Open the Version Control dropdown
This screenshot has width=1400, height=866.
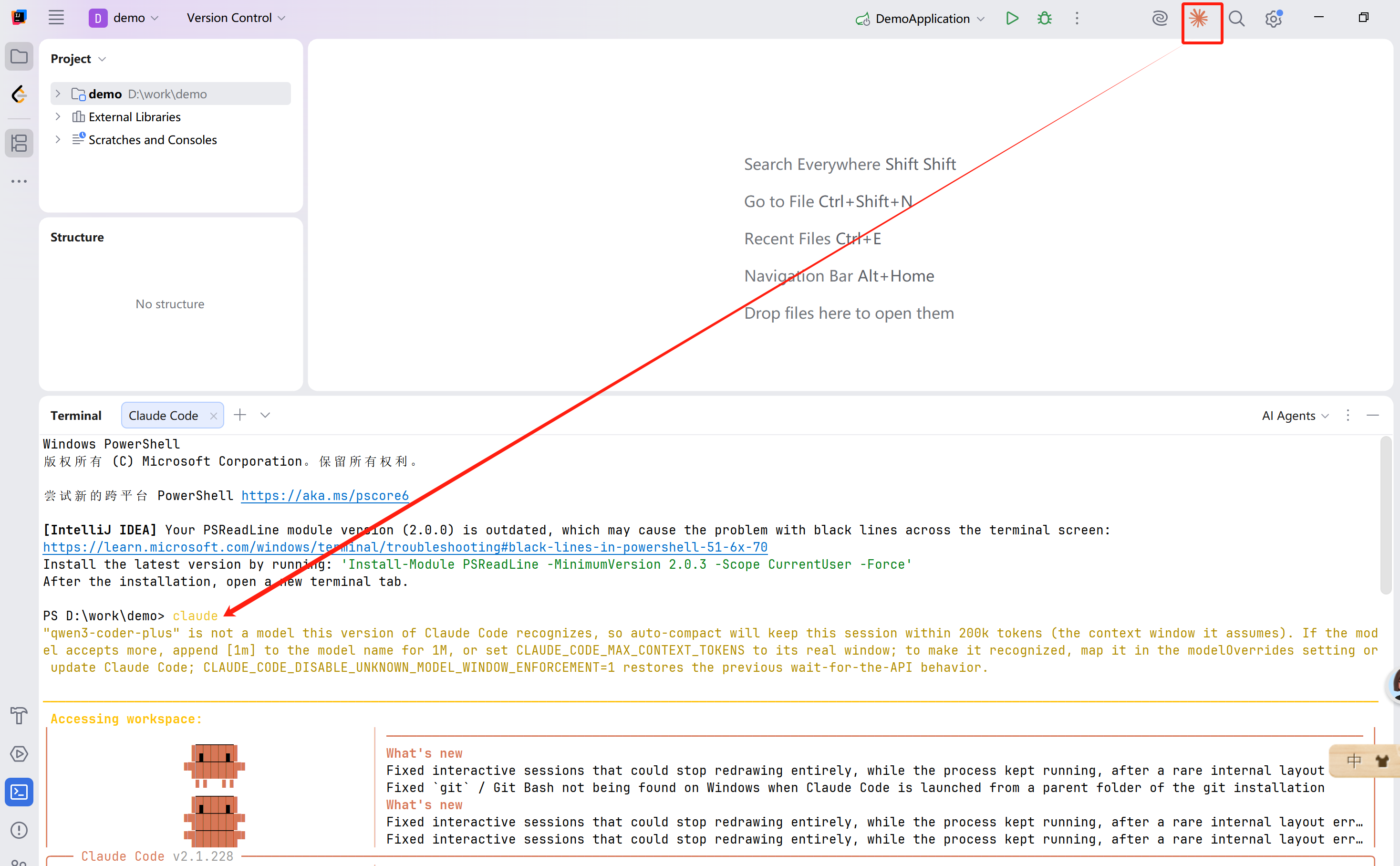(x=236, y=18)
